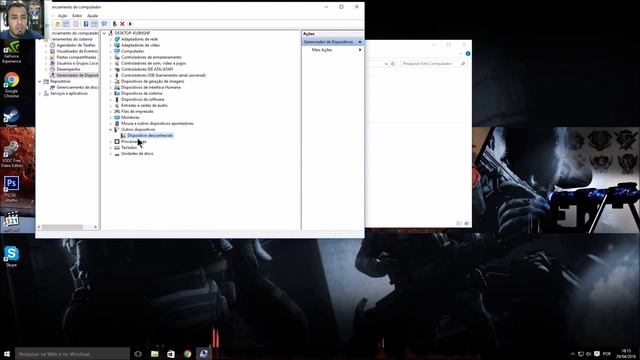The image size is (640, 360).
Task: Show hidden tray icons chevron
Action: coord(573,354)
